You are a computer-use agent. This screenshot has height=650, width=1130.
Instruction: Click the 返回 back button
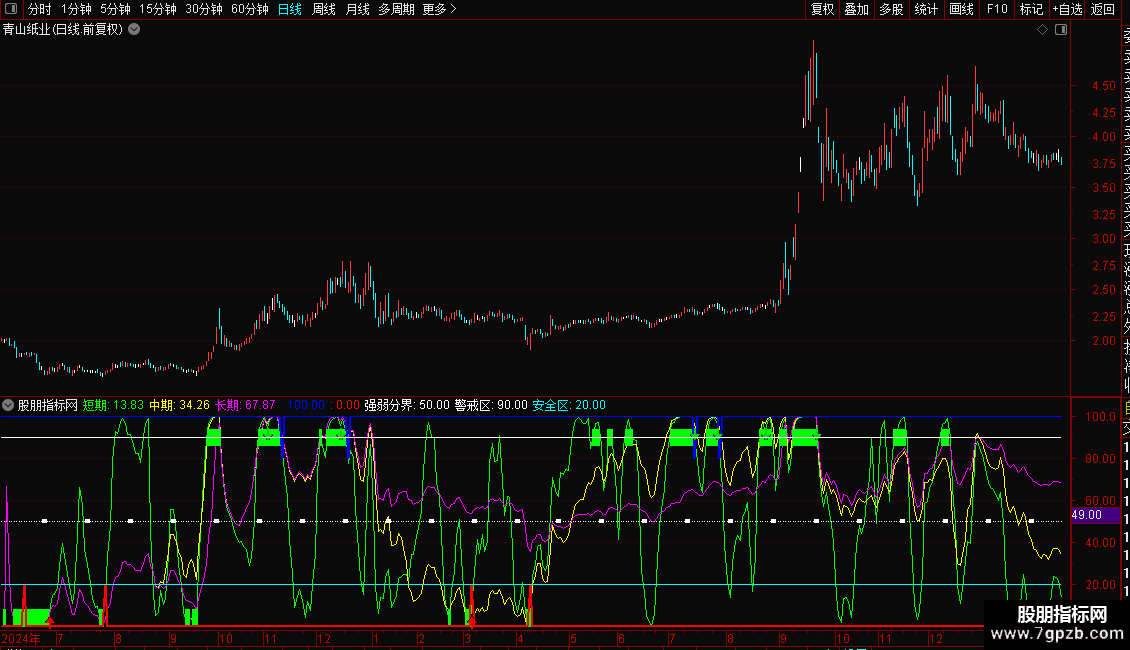click(1103, 9)
